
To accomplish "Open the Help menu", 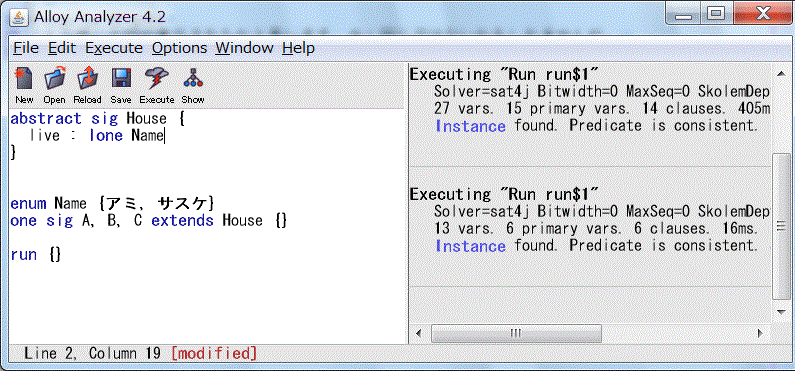I will tap(299, 48).
